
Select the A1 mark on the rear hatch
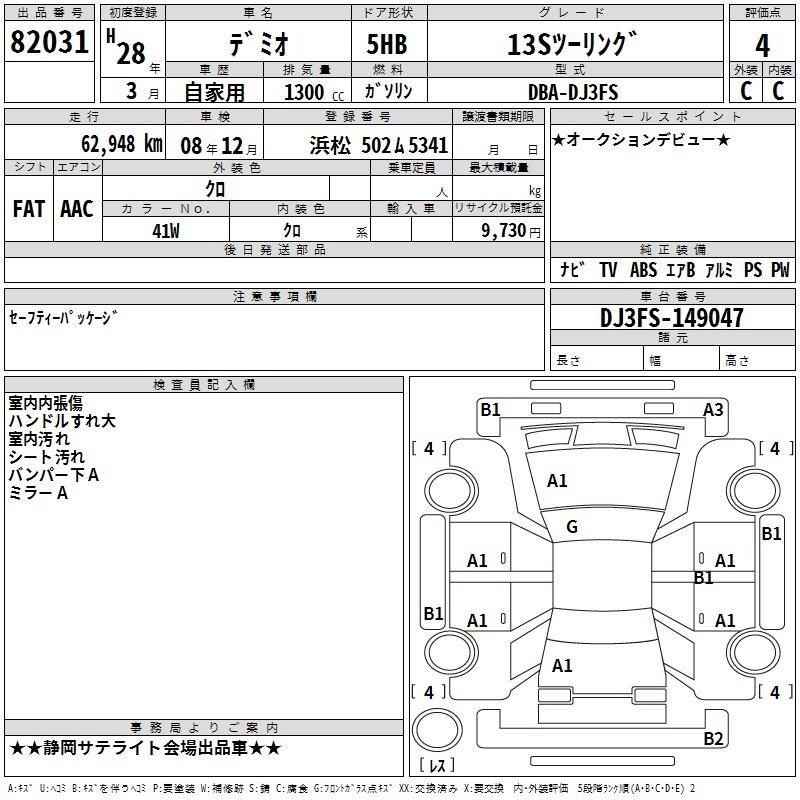[562, 665]
